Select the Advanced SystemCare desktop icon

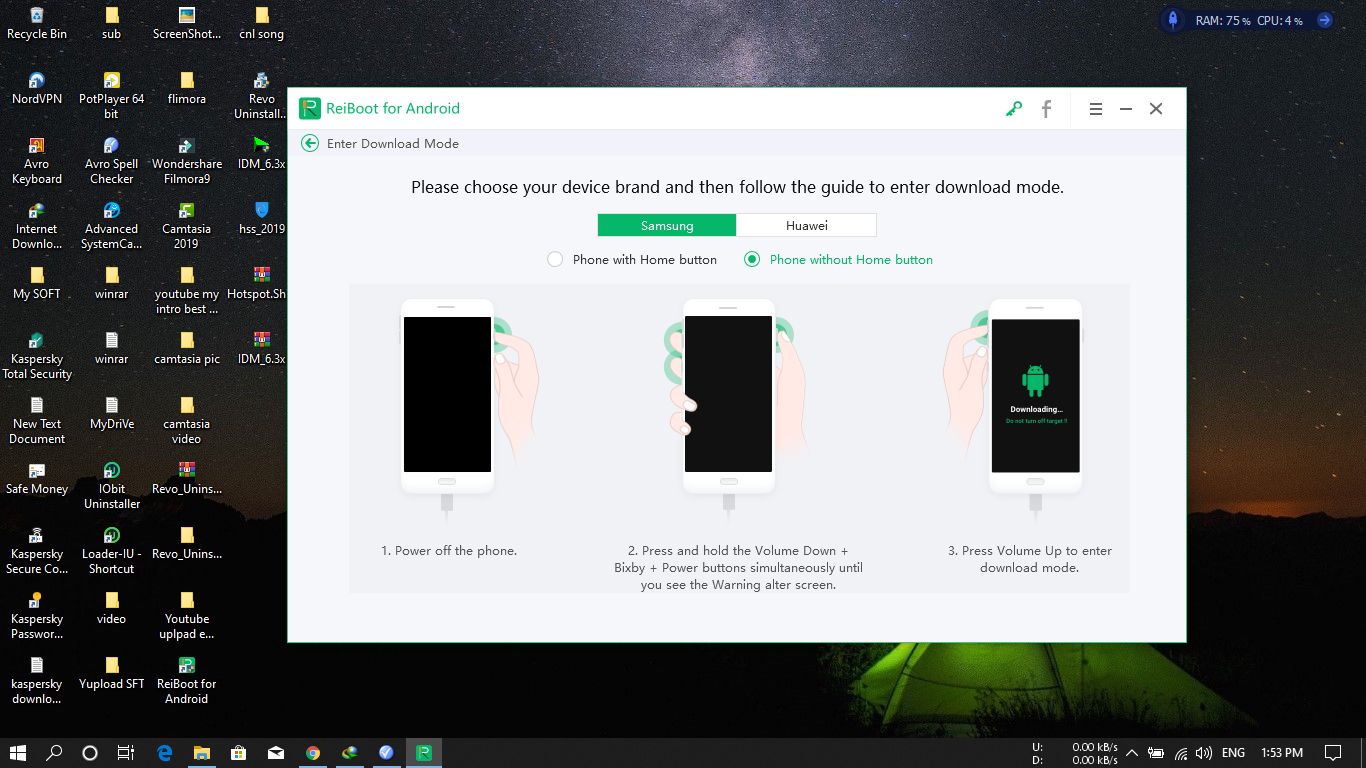(111, 225)
